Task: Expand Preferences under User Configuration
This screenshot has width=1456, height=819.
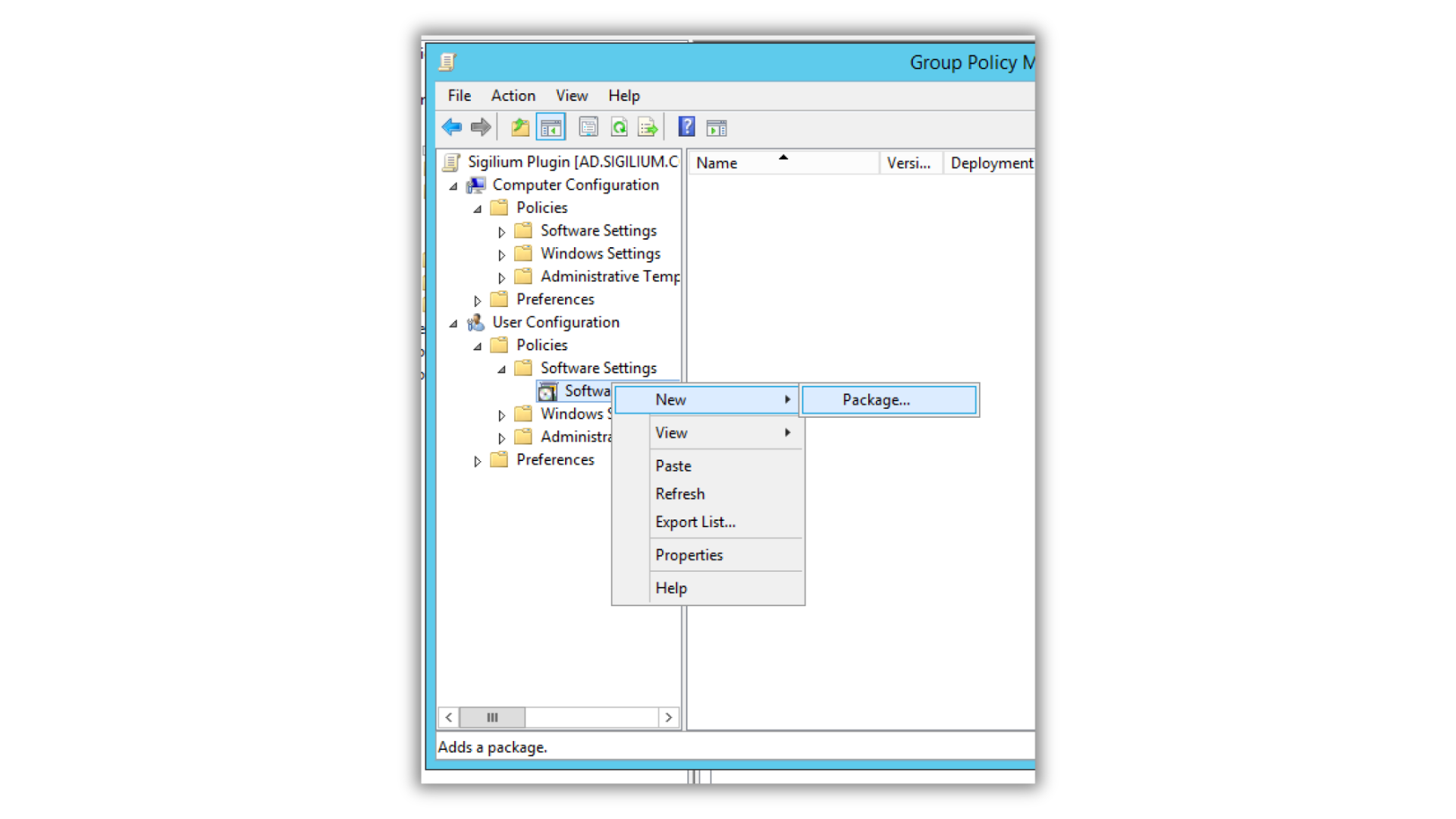Action: [477, 461]
